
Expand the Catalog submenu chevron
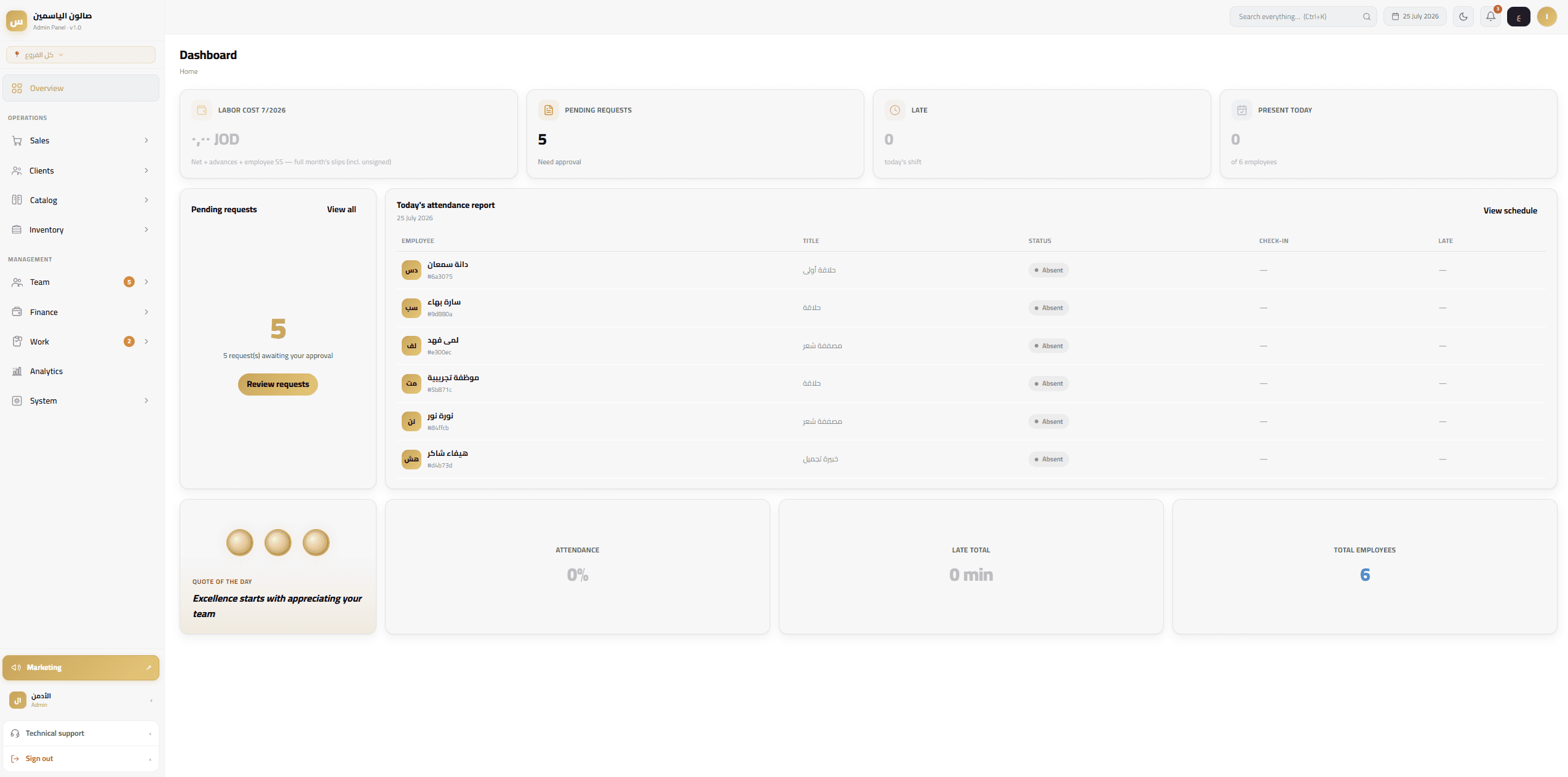146,200
